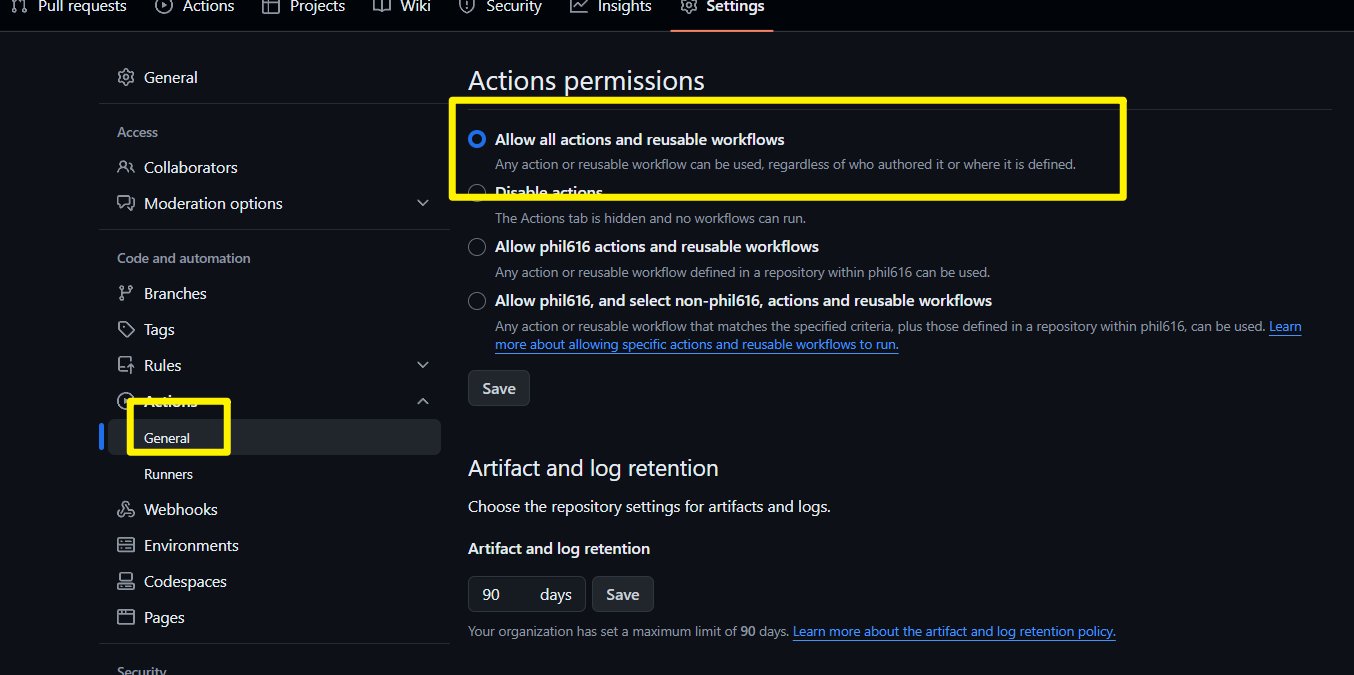Click the Settings tab gear icon

(688, 6)
